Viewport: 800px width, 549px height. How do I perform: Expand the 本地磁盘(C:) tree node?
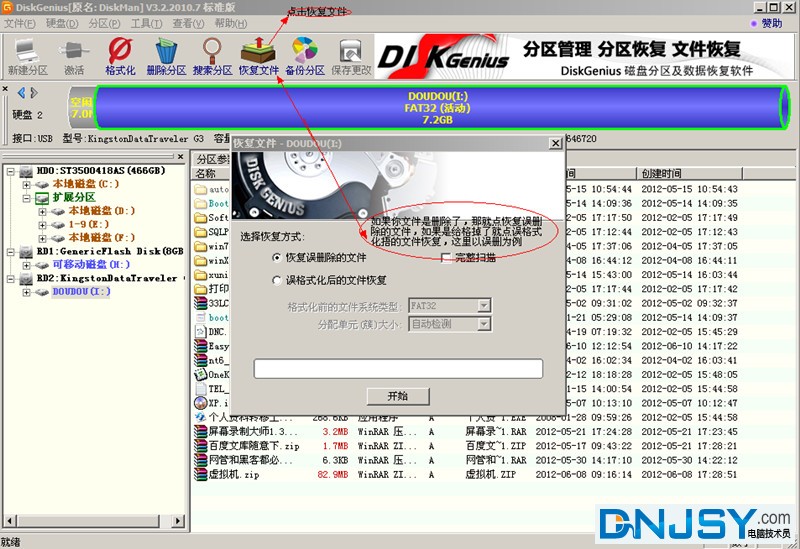click(x=27, y=185)
